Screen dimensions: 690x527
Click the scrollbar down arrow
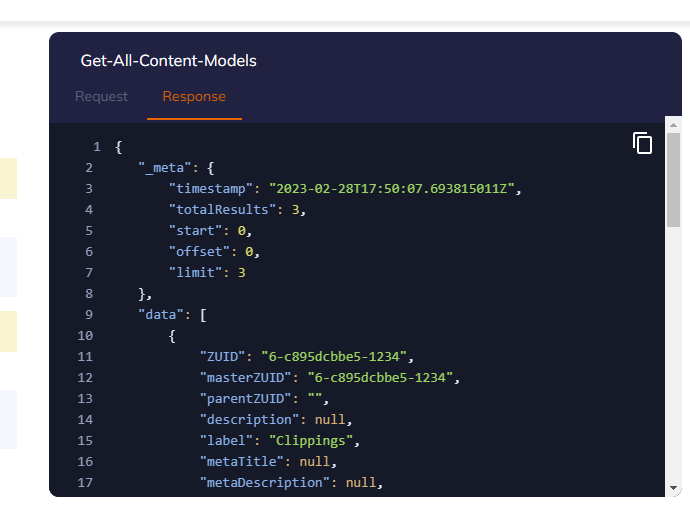[673, 488]
